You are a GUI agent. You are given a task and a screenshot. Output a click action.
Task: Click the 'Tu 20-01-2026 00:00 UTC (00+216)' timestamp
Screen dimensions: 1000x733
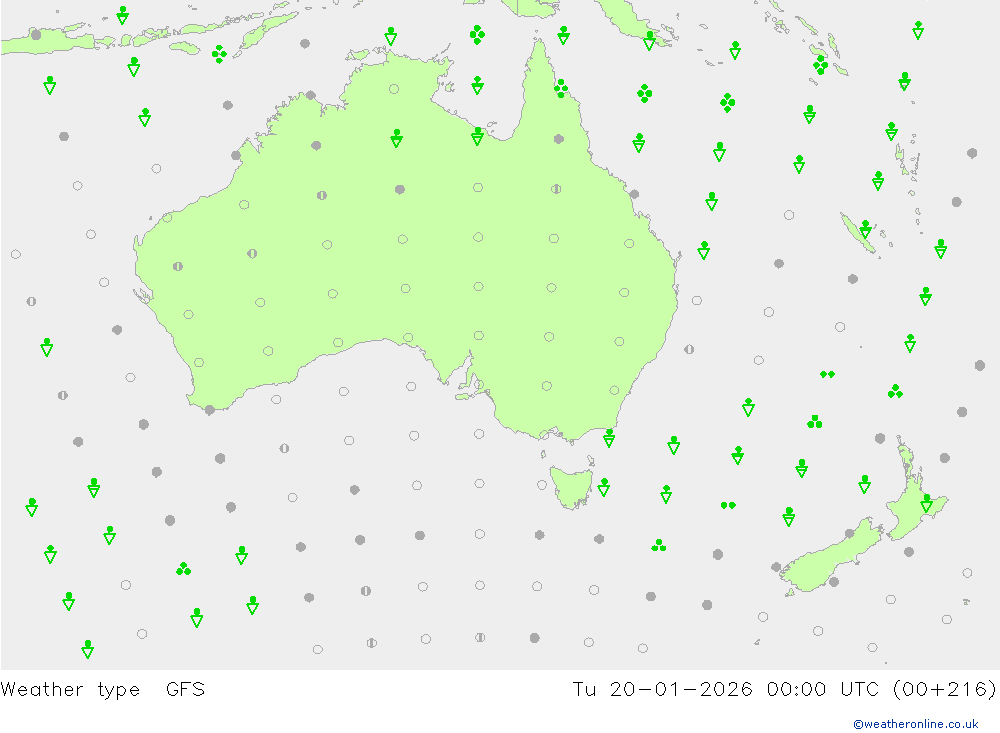pos(784,689)
